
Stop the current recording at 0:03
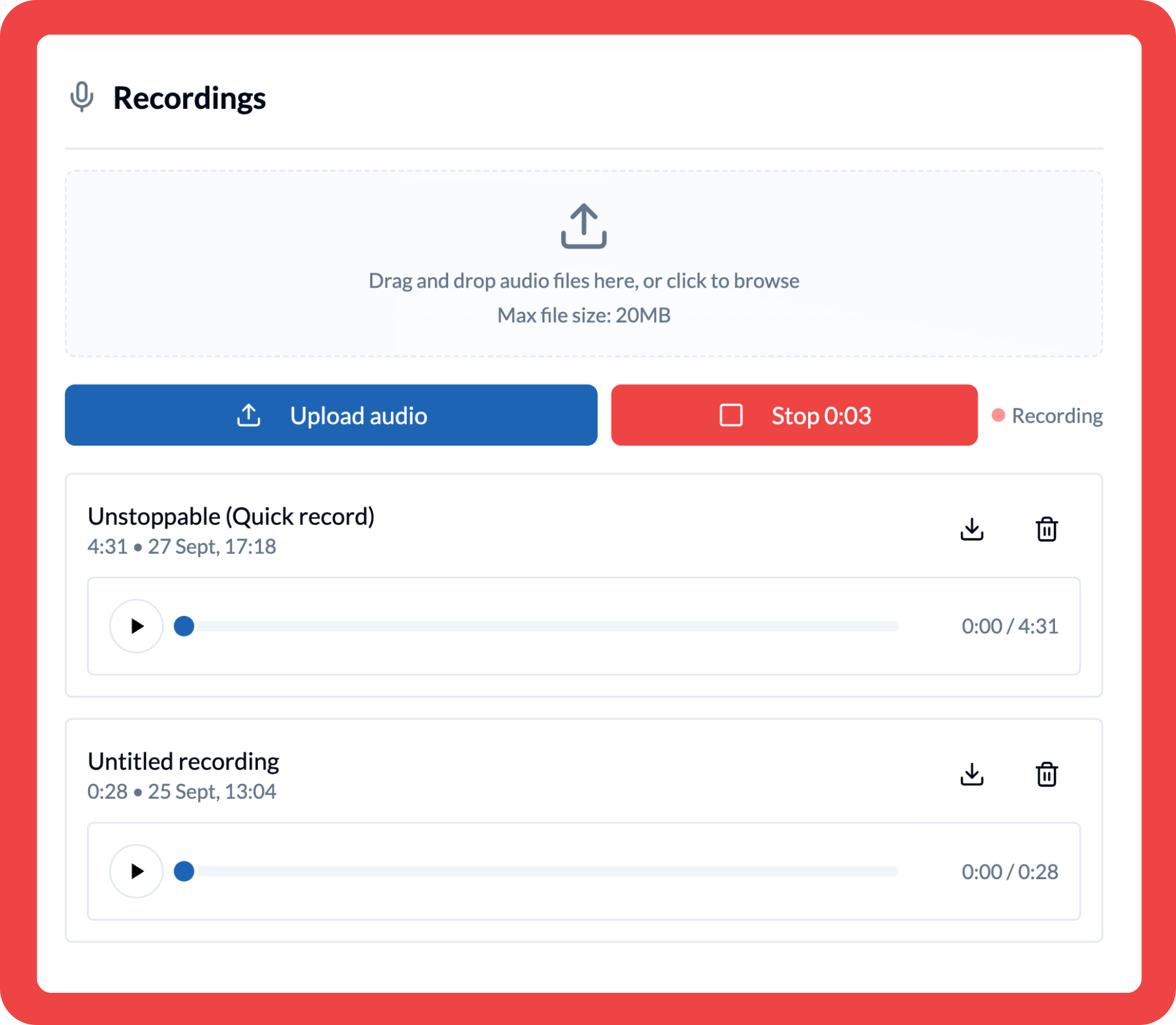[x=794, y=415]
